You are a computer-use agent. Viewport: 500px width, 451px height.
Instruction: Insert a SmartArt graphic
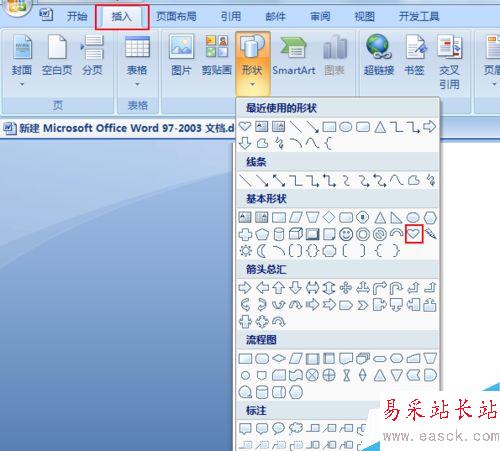(x=294, y=55)
